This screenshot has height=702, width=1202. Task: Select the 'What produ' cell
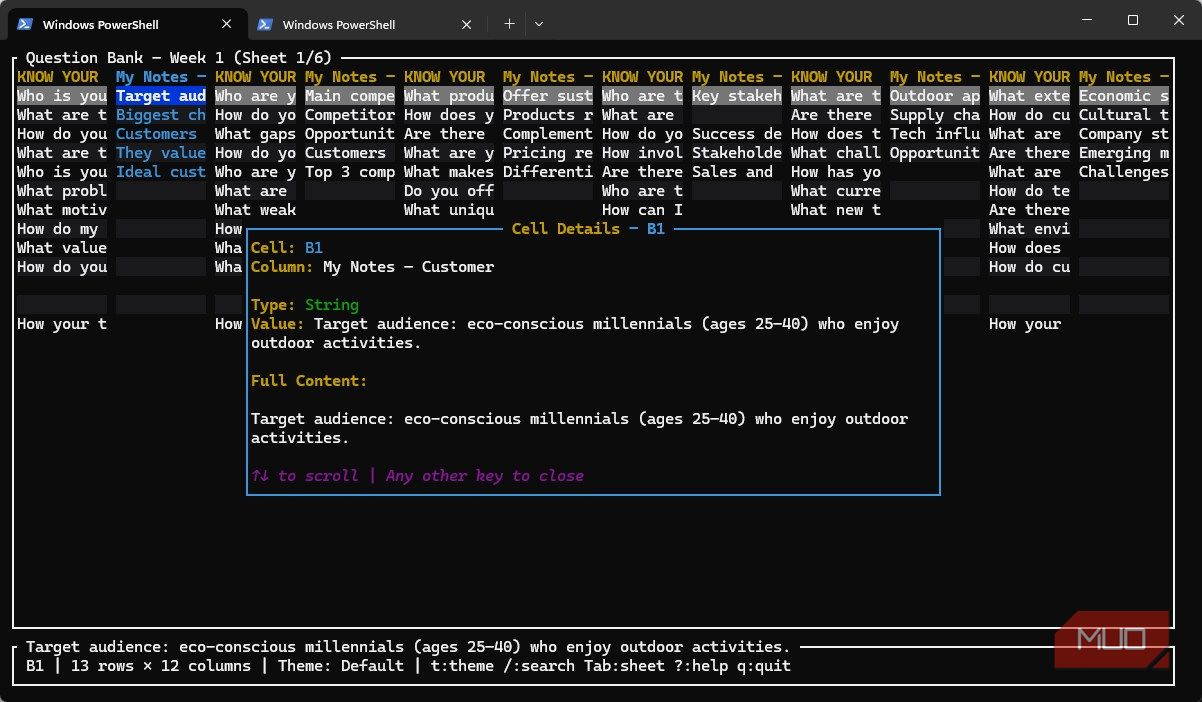tap(449, 96)
